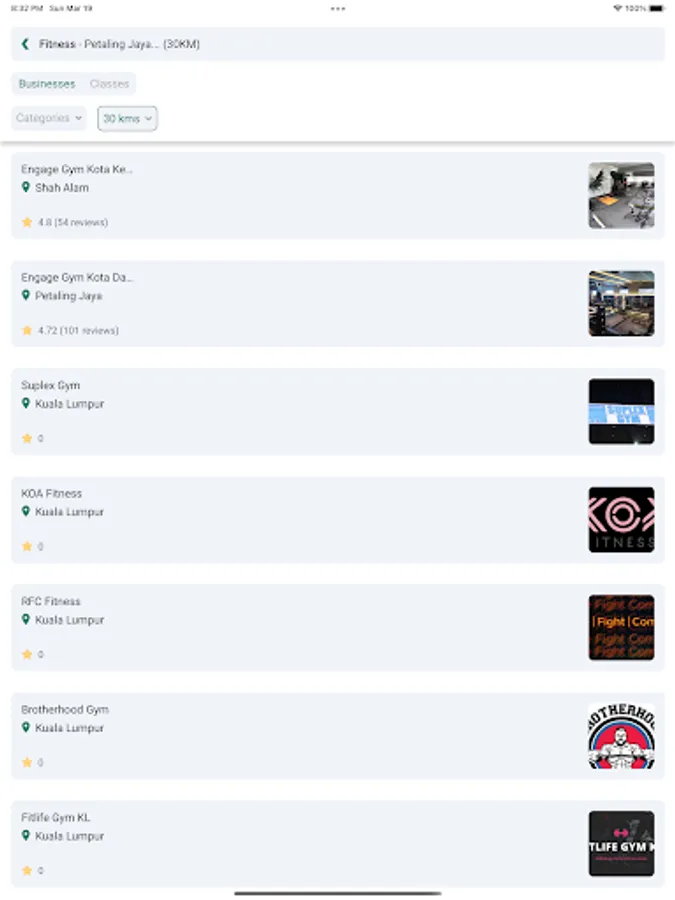Switch to the Businesses tab
675x900 pixels.
click(47, 84)
